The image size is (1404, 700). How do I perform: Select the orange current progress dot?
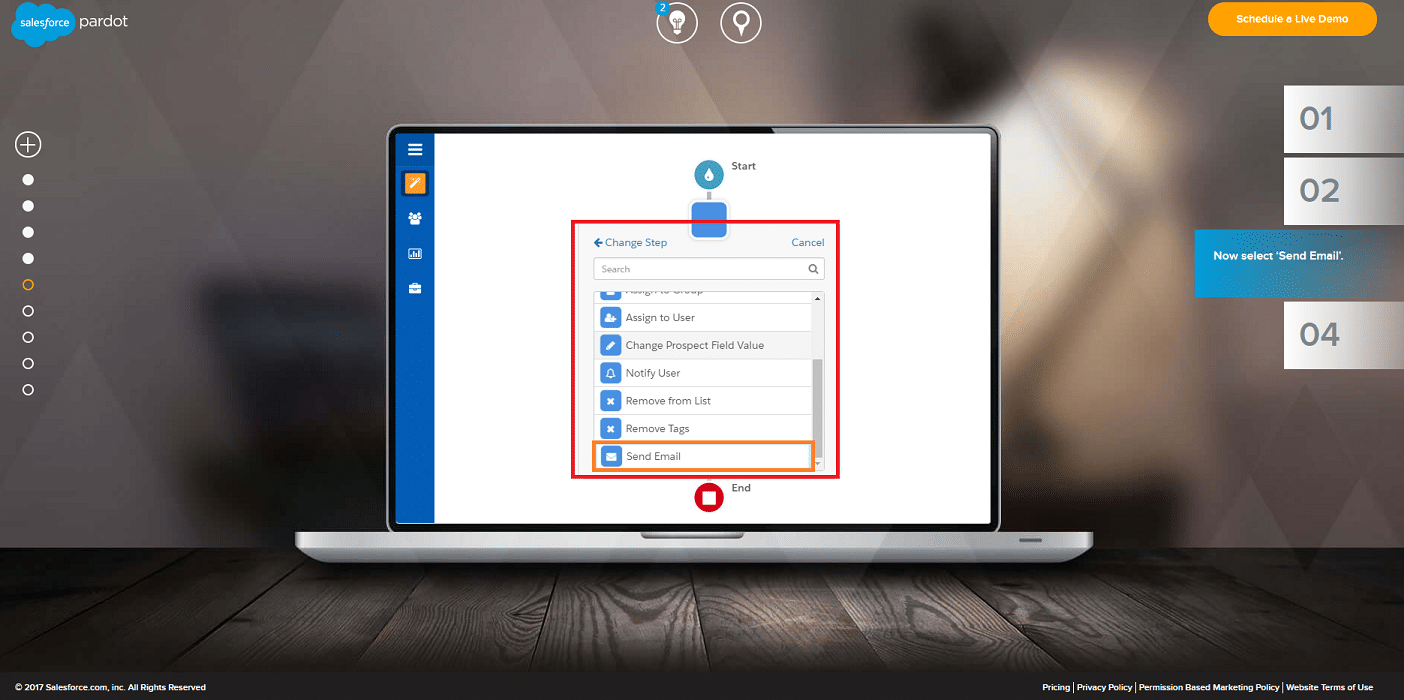[28, 285]
